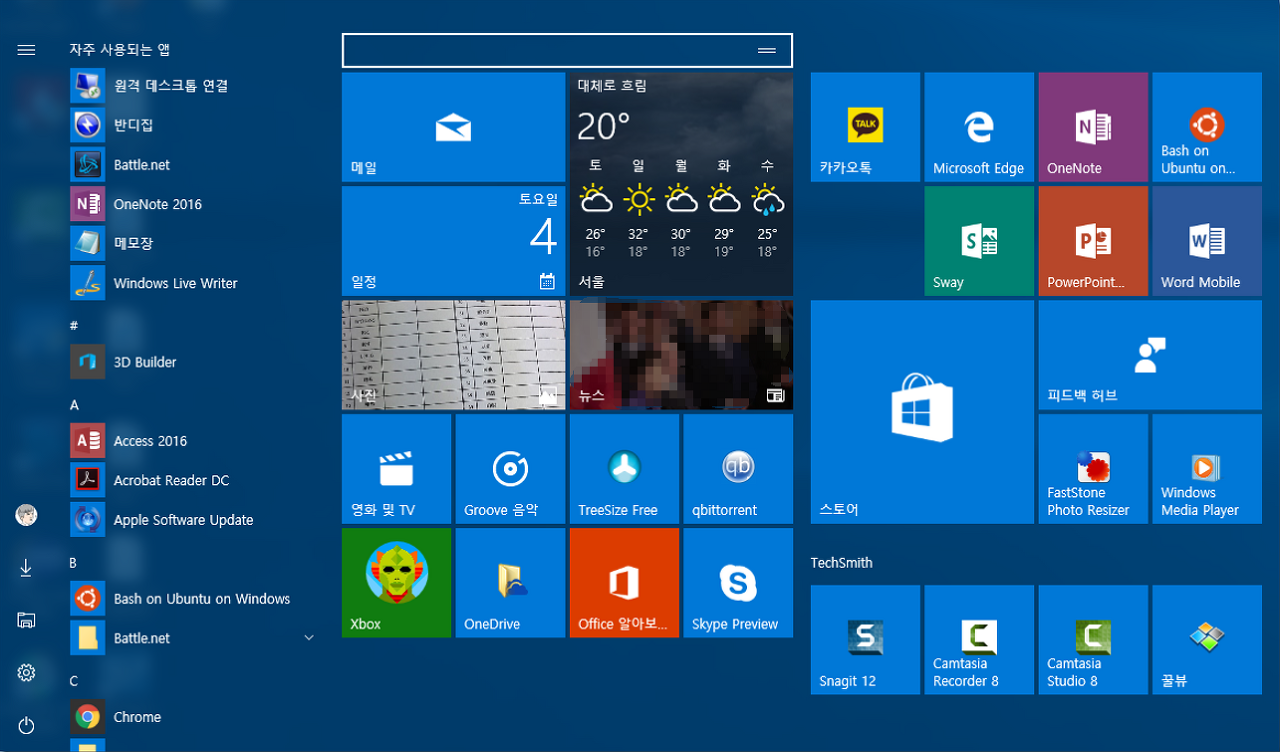
Task: Open 피드백 허브 tile
Action: [x=1150, y=355]
